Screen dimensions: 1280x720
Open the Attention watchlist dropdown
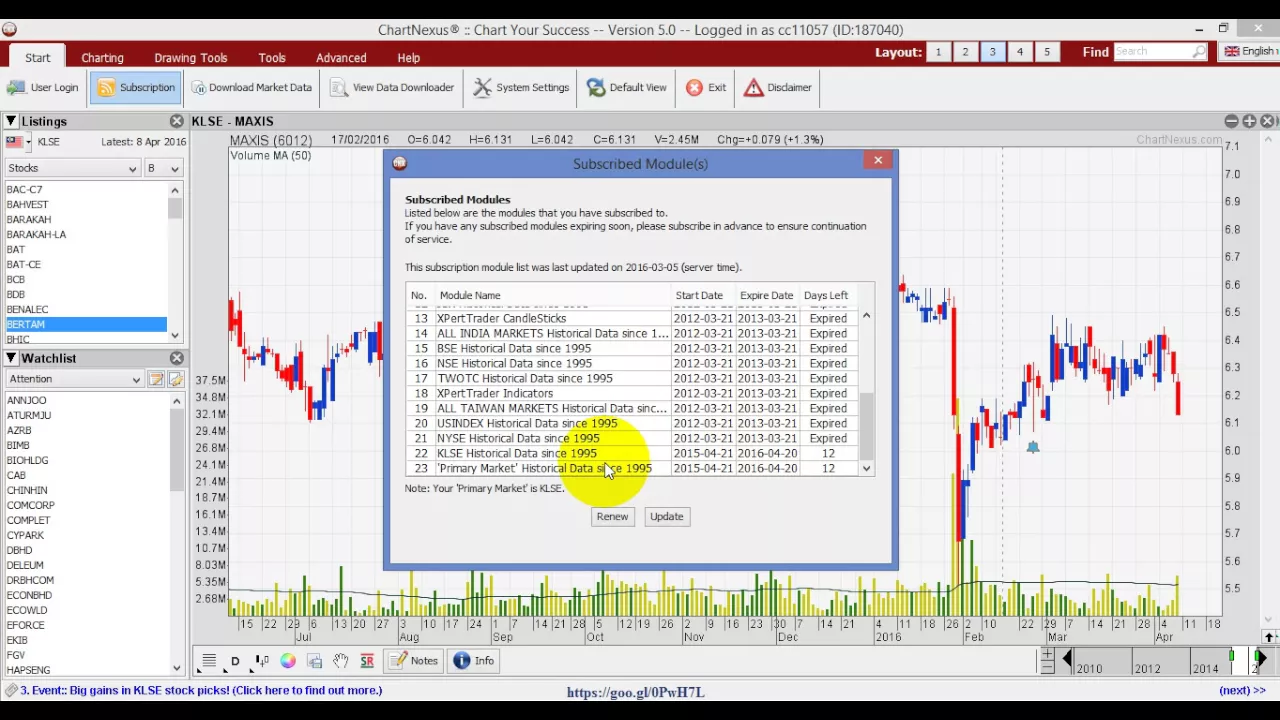pyautogui.click(x=75, y=379)
